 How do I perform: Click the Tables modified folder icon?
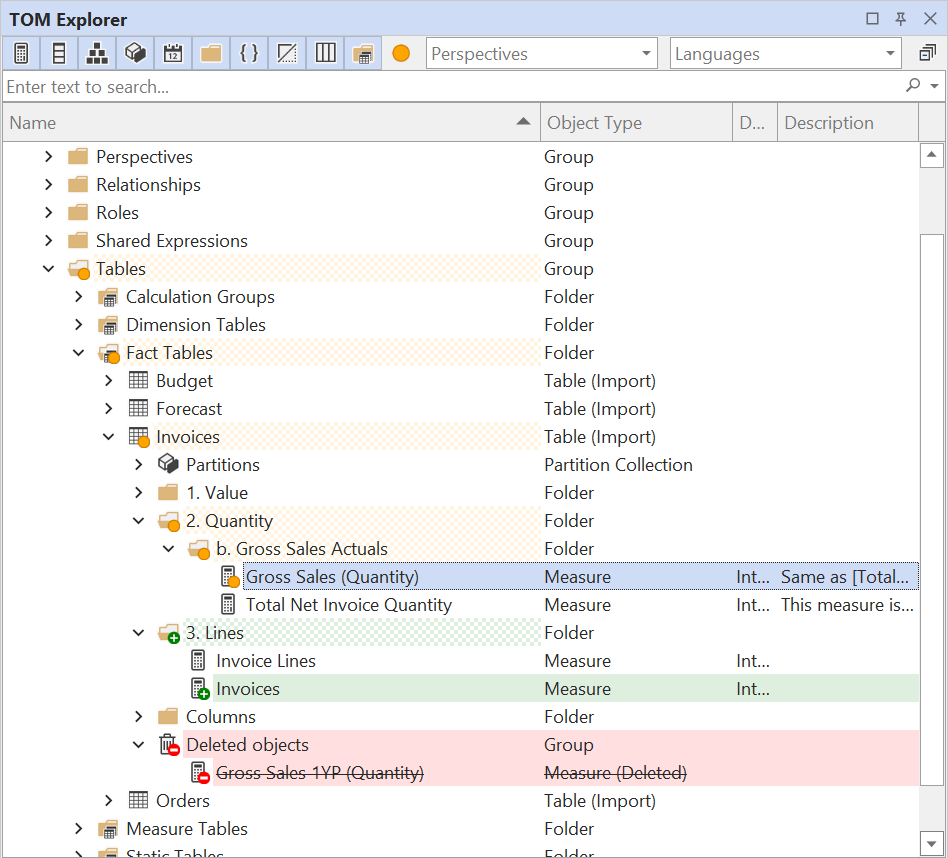[x=79, y=269]
